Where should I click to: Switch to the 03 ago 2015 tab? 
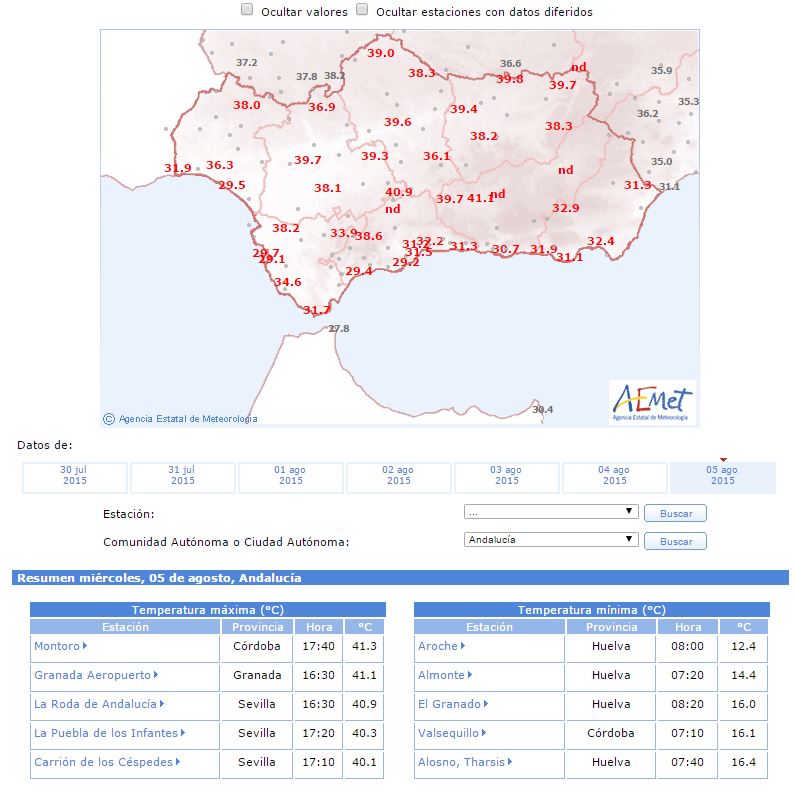(507, 476)
